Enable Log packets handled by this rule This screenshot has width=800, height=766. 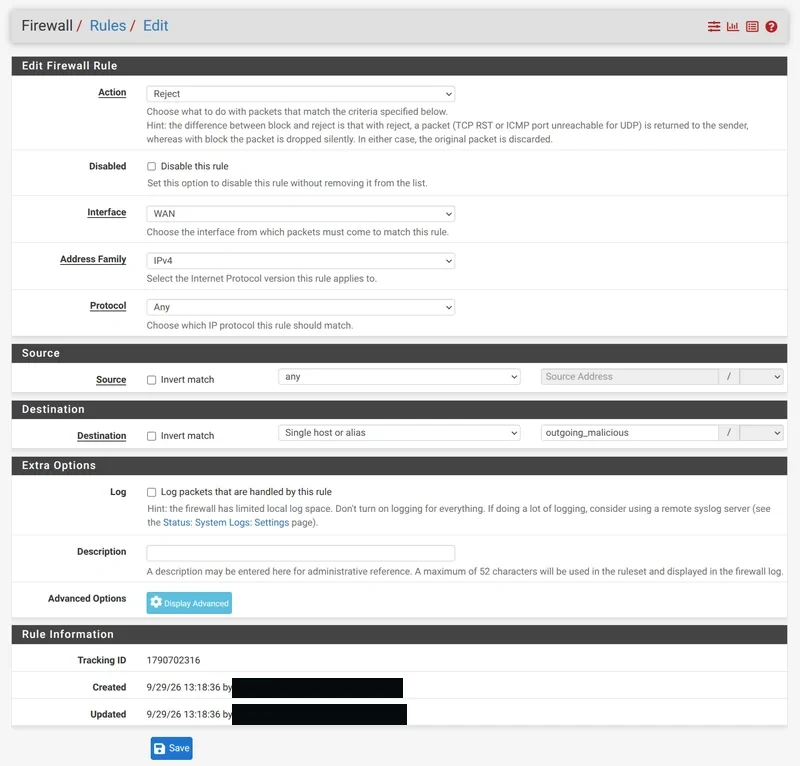point(152,492)
